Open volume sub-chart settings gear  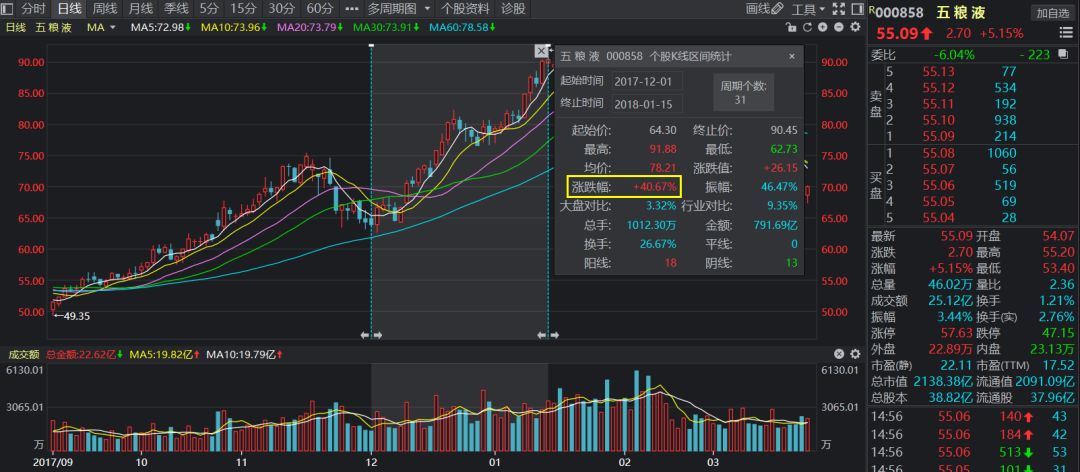pyautogui.click(x=855, y=354)
